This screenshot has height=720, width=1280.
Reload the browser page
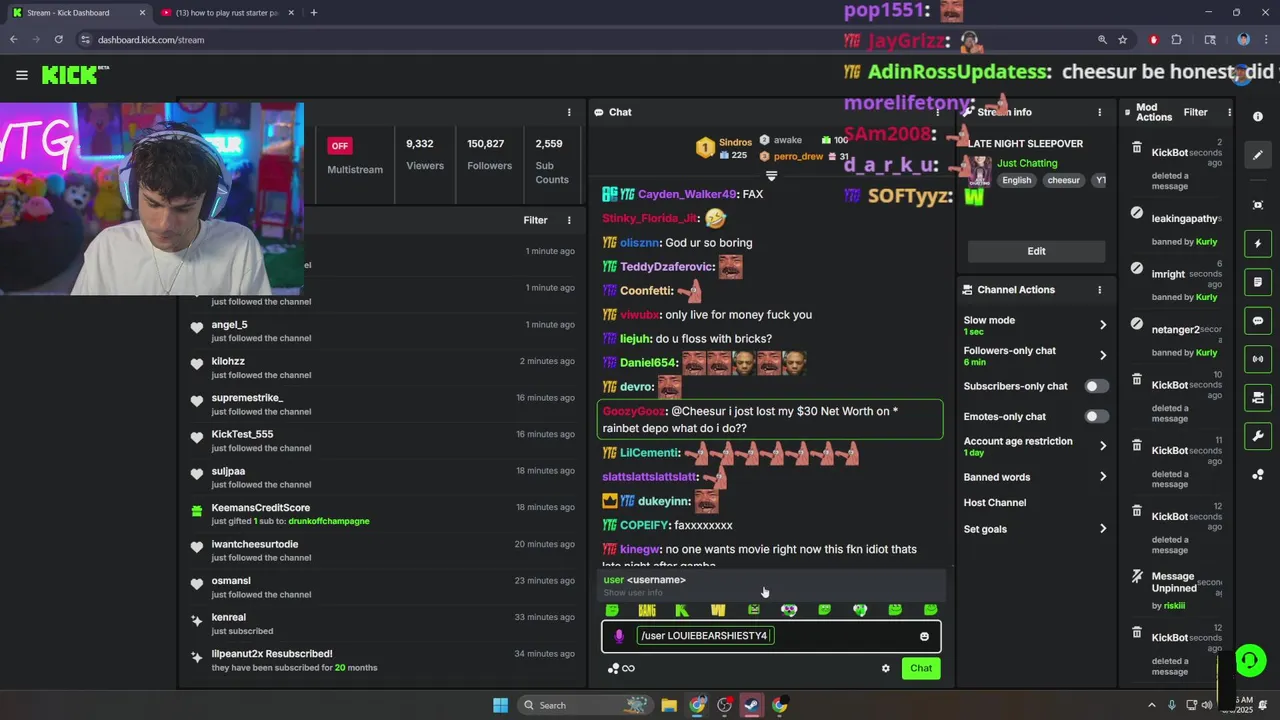[x=59, y=40]
